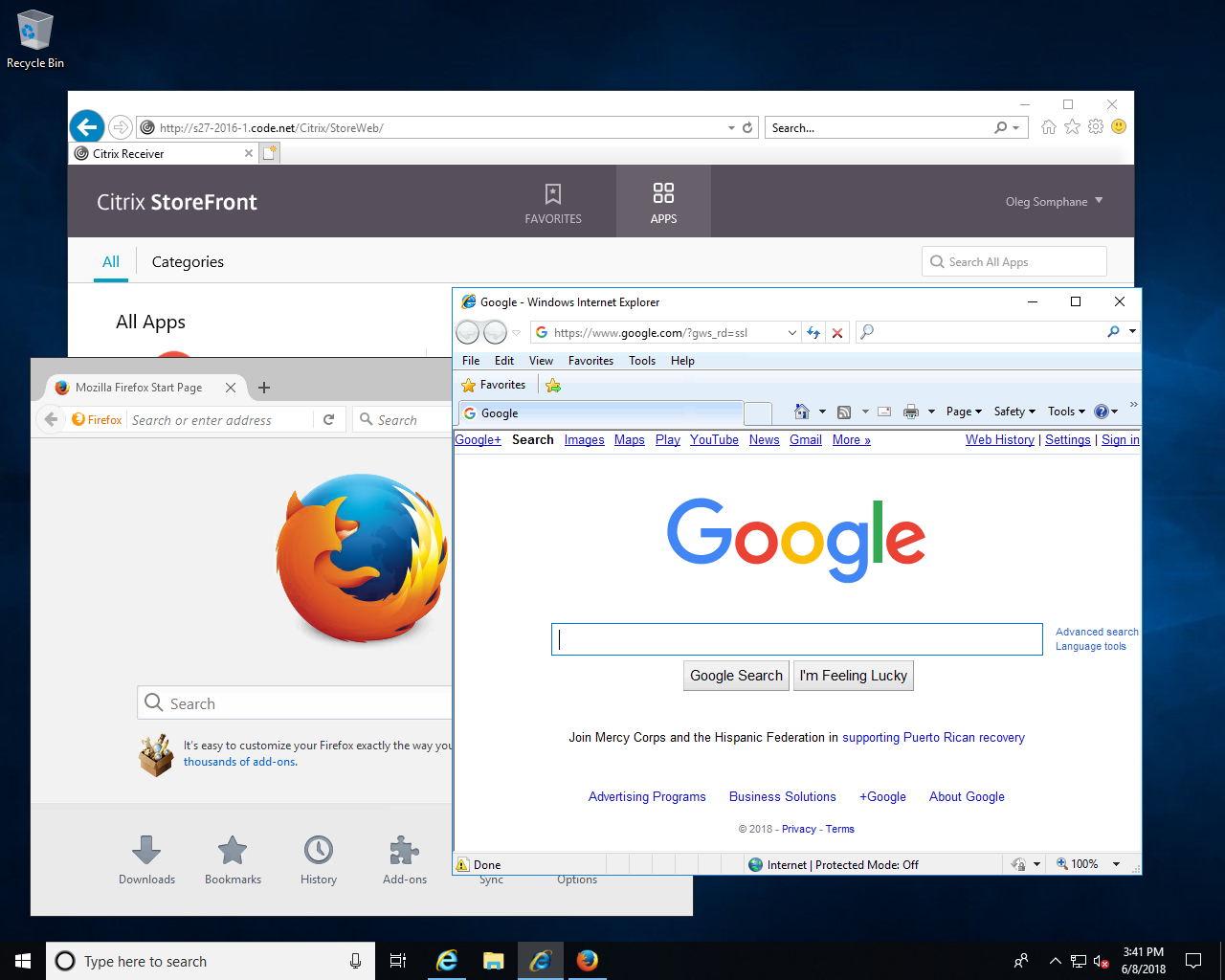The height and width of the screenshot is (980, 1225).
Task: Click the Add to Favorites star icon
Action: (553, 385)
